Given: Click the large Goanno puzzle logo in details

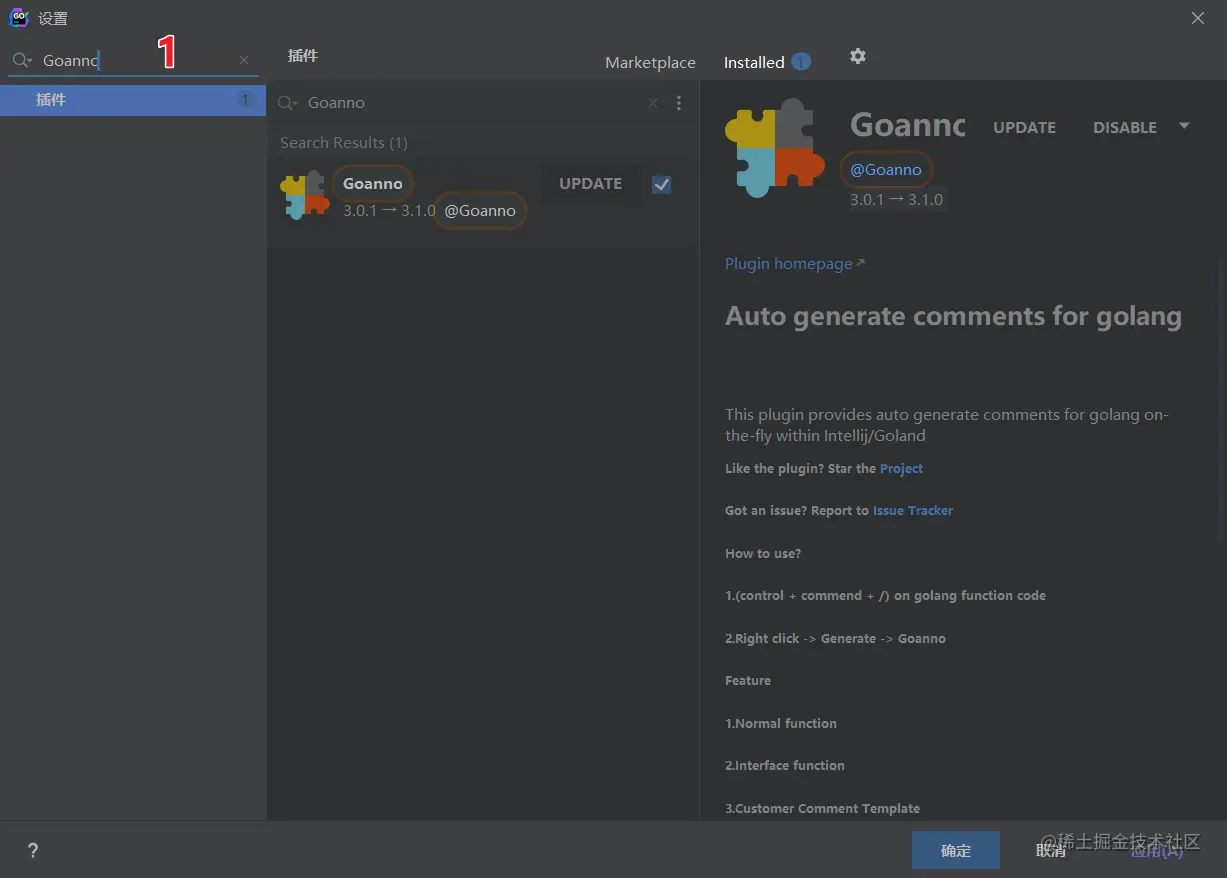Looking at the screenshot, I should coord(775,148).
